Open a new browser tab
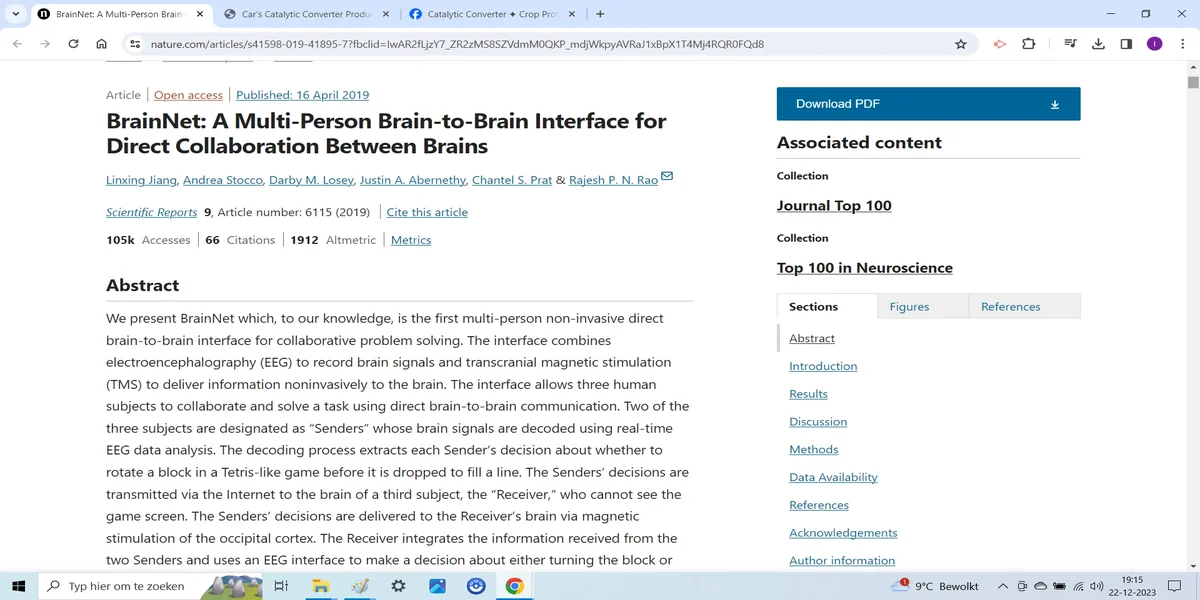This screenshot has height=600, width=1200. [x=600, y=14]
